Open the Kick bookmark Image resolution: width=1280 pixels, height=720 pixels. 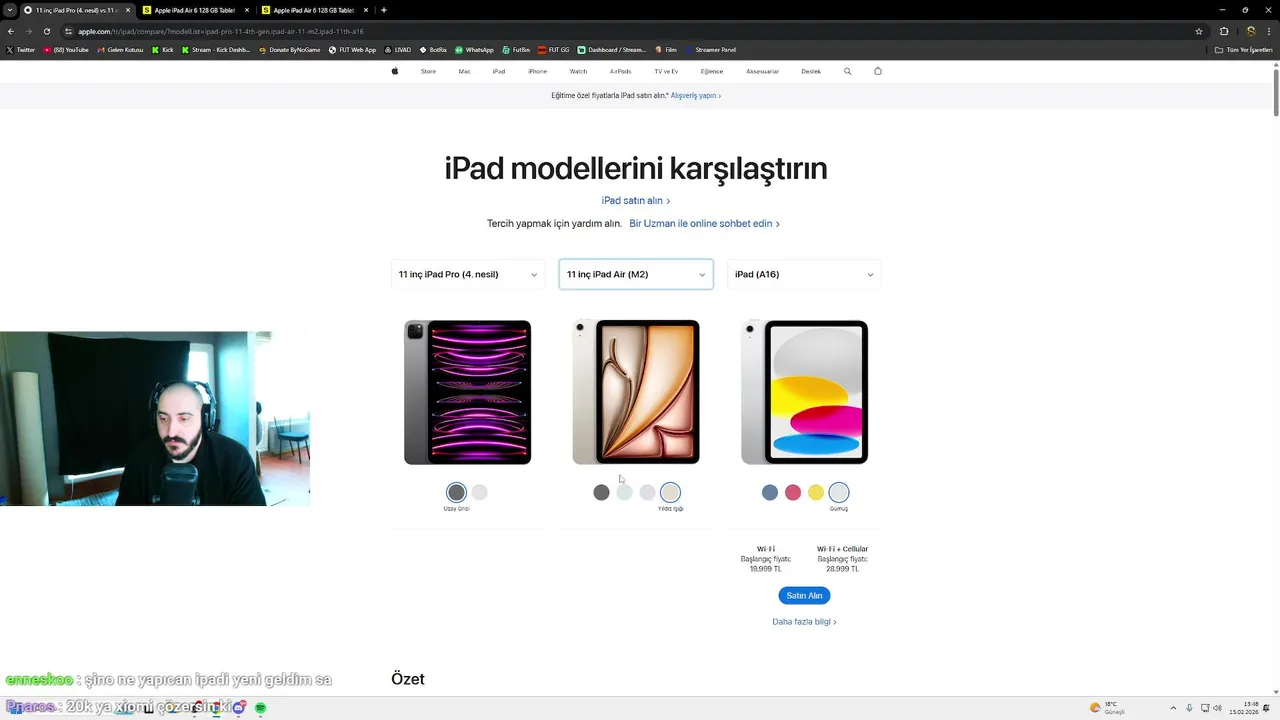coord(162,49)
